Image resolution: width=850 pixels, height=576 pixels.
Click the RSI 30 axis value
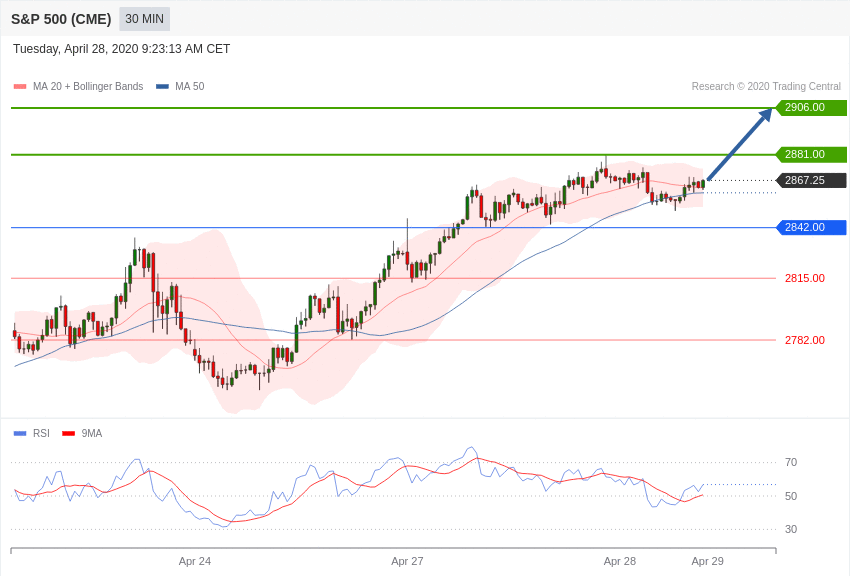[x=791, y=529]
